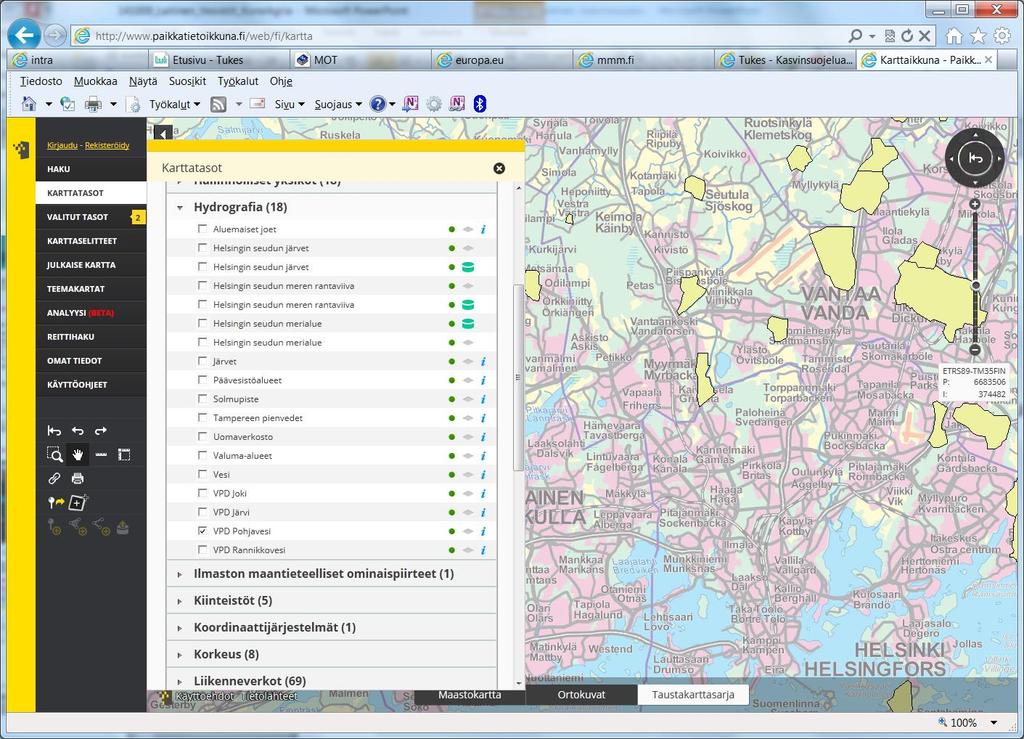Viewport: 1024px width, 739px height.
Task: Open the VALITUT TASOT sidebar item
Action: pyautogui.click(x=91, y=217)
